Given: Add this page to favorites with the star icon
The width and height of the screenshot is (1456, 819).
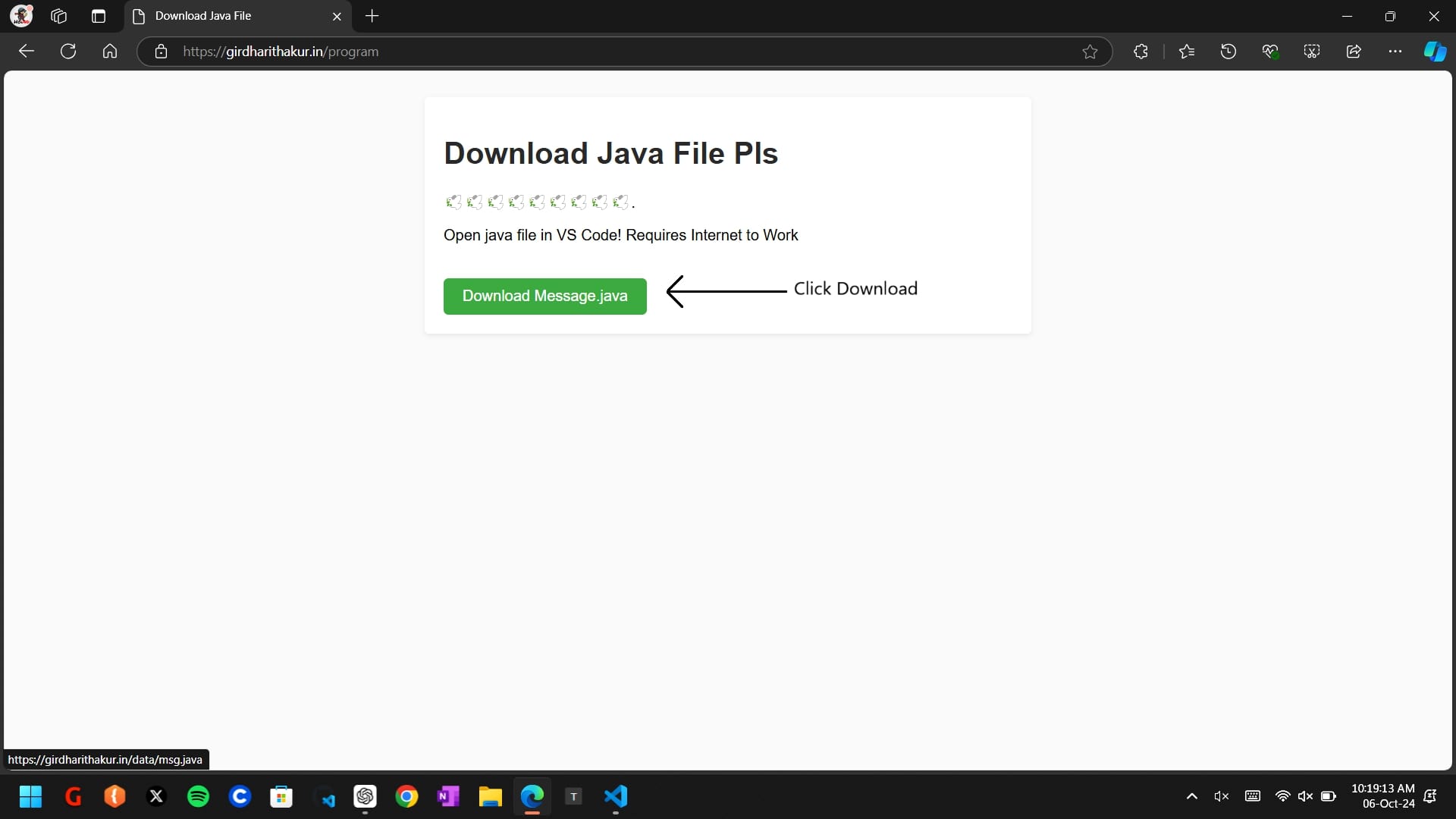Looking at the screenshot, I should click(x=1090, y=52).
